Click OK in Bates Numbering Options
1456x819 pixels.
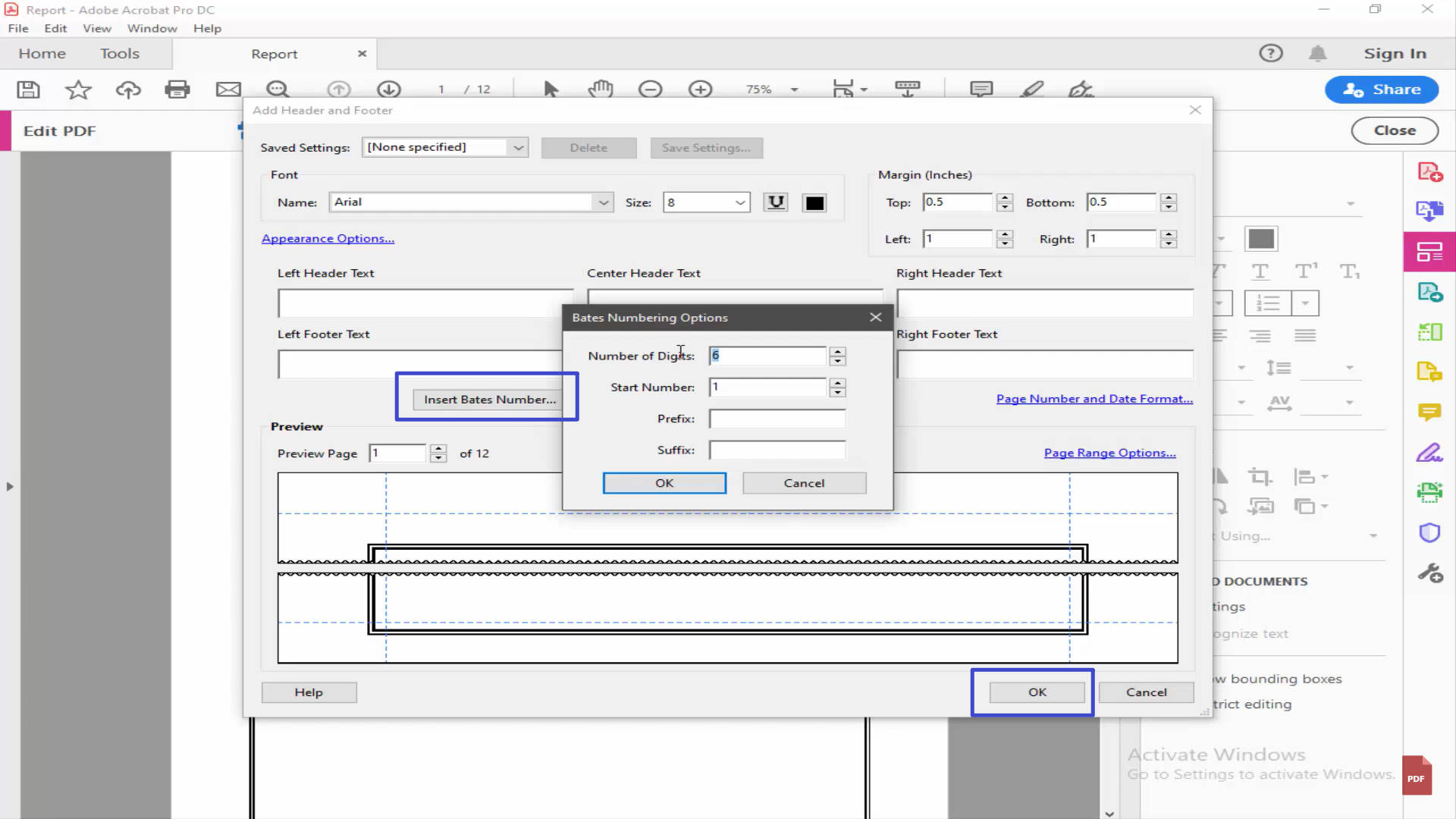pyautogui.click(x=664, y=483)
